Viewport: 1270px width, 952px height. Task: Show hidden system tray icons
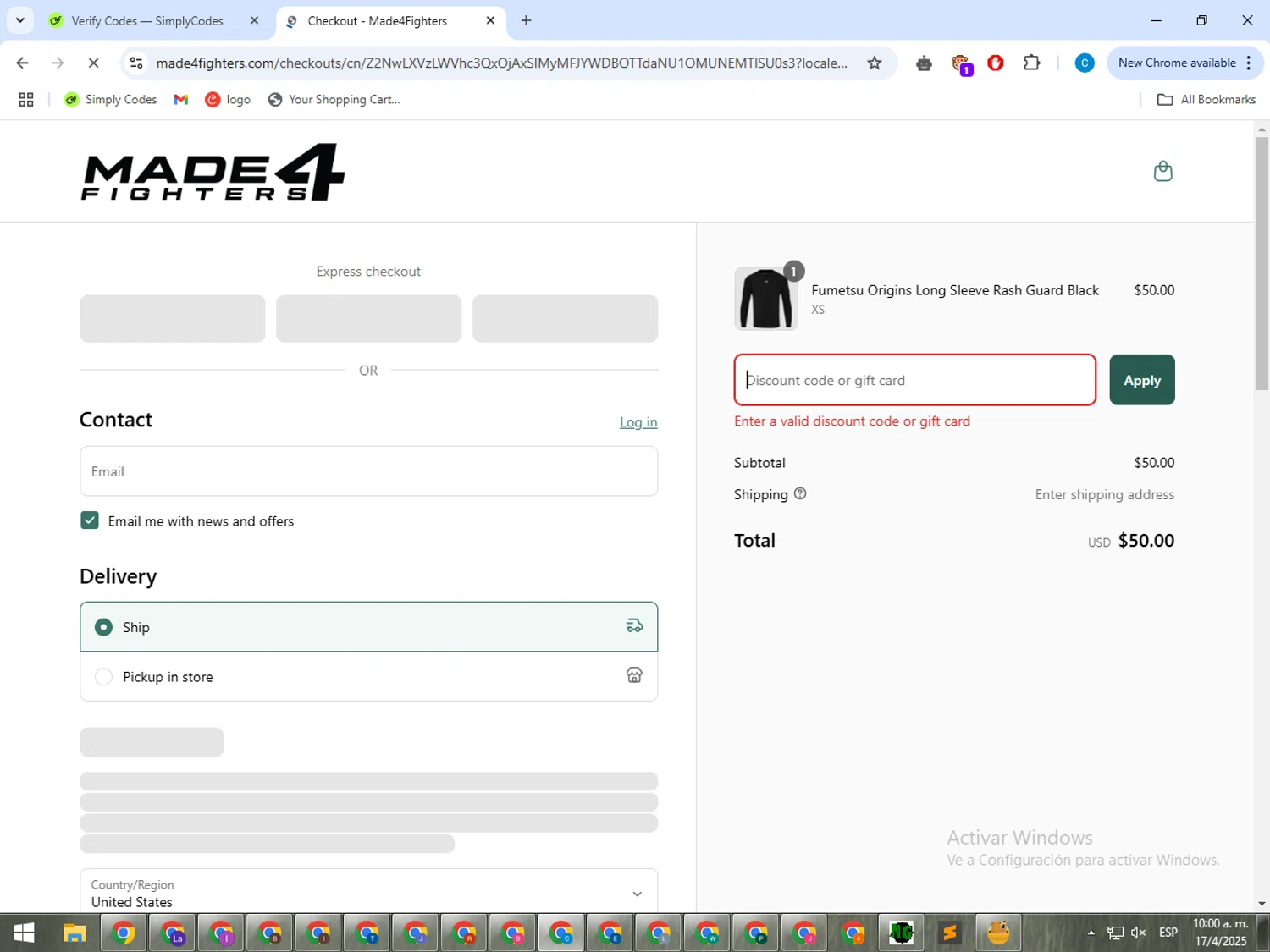click(x=1091, y=933)
